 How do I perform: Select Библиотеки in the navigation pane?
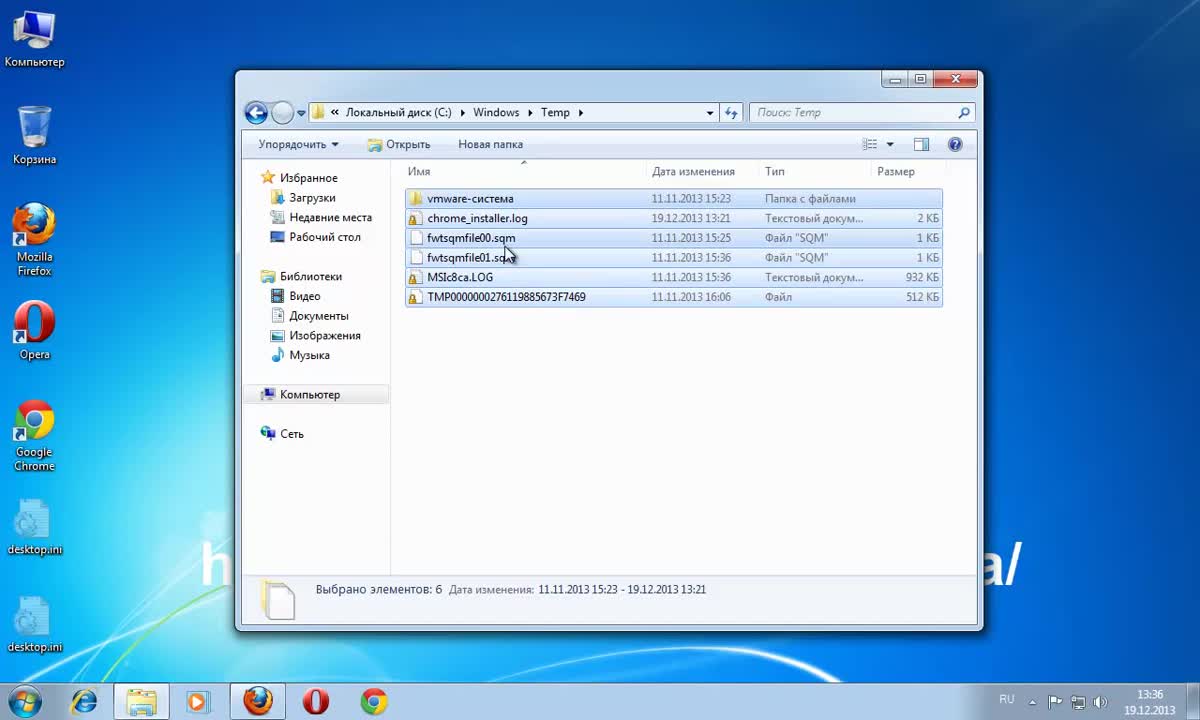pyautogui.click(x=301, y=276)
